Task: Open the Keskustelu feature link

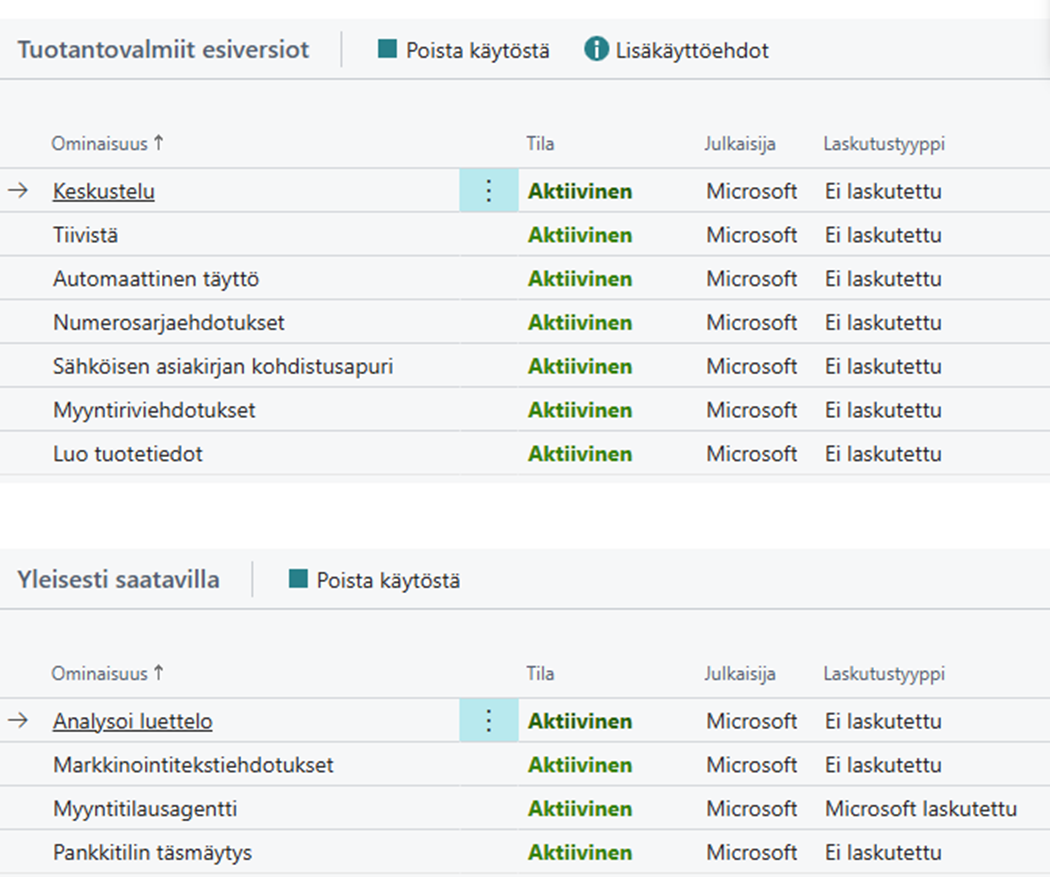Action: (104, 191)
